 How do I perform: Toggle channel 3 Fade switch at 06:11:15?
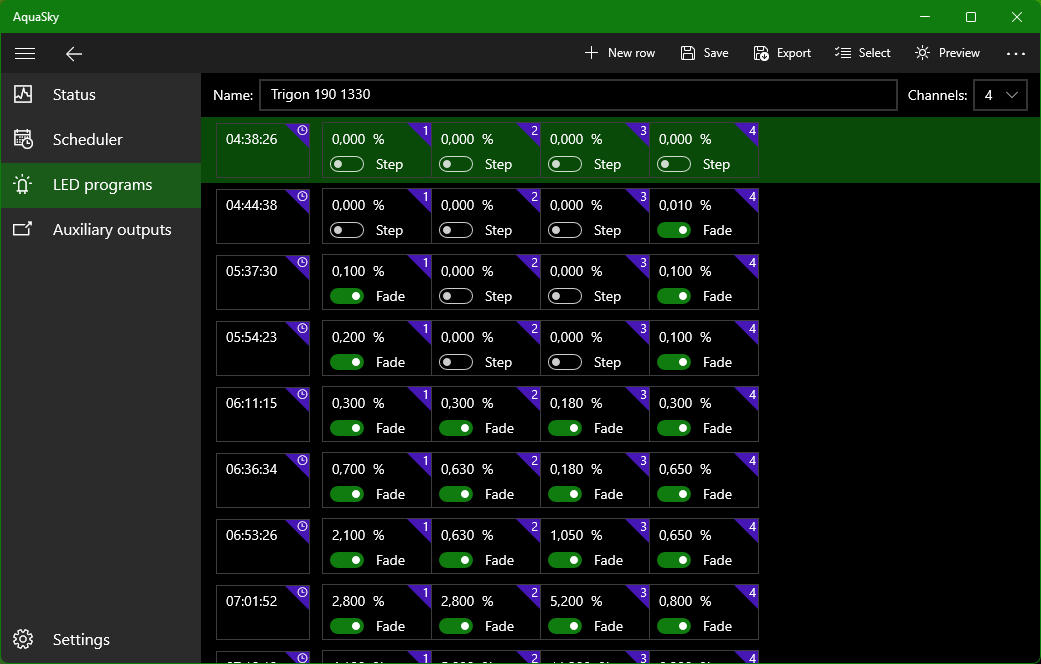pyautogui.click(x=565, y=428)
